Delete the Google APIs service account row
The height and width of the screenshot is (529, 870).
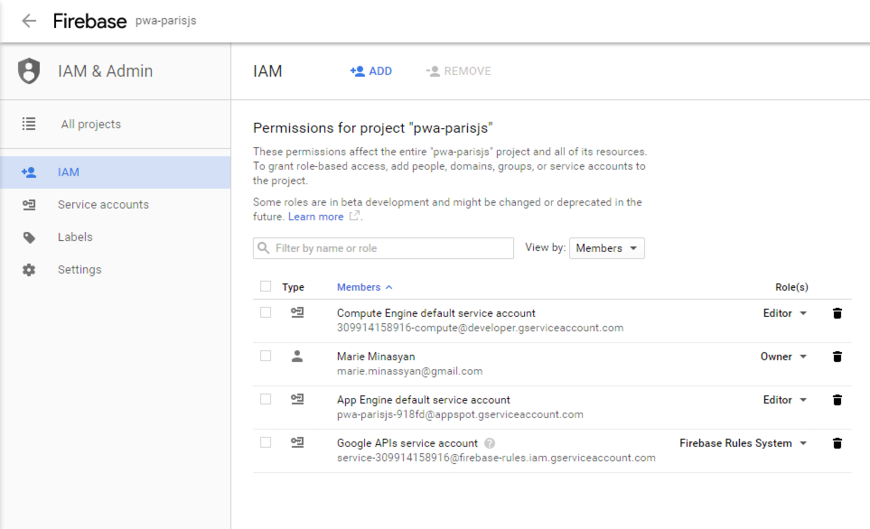[x=837, y=443]
